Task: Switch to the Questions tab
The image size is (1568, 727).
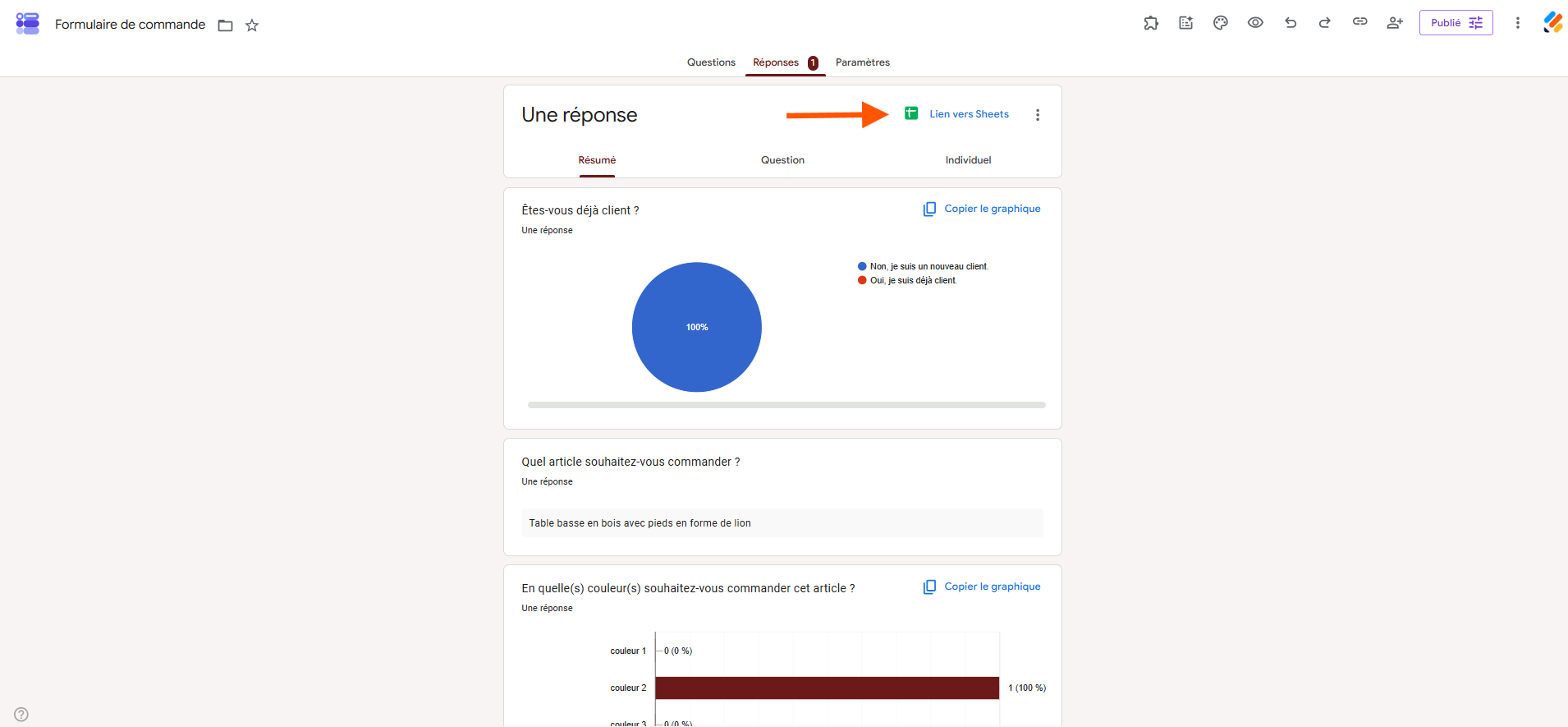Action: coord(711,62)
